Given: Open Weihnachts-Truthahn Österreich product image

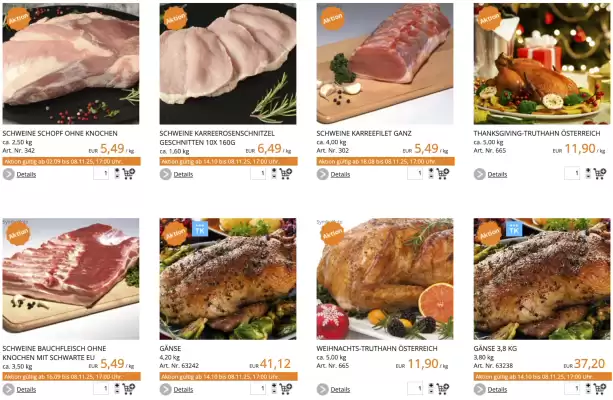Looking at the screenshot, I should pos(385,279).
